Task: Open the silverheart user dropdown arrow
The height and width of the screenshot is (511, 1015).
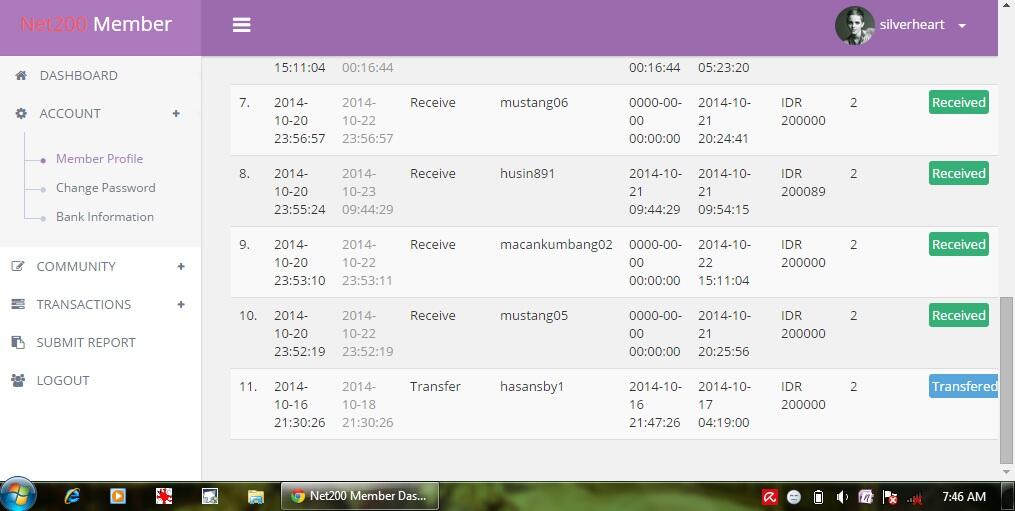Action: 962,26
